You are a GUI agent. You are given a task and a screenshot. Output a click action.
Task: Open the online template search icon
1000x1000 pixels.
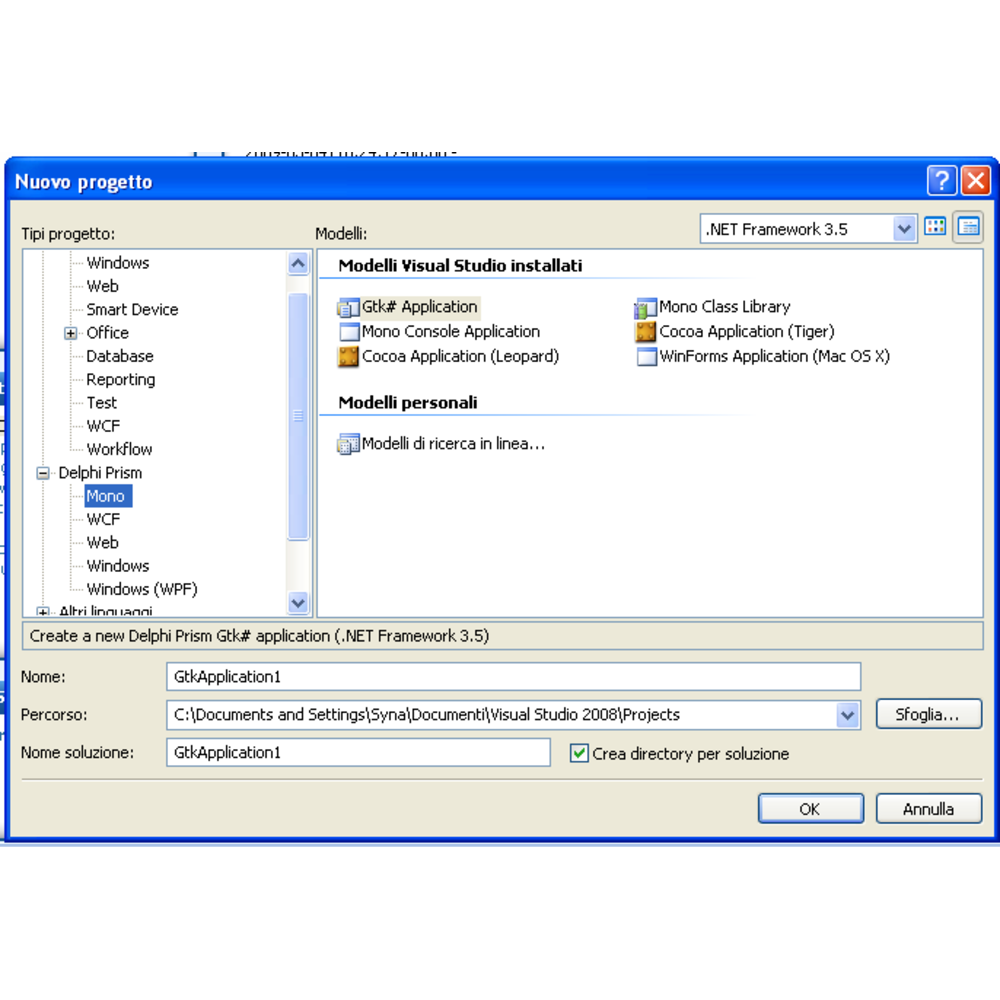tap(348, 444)
